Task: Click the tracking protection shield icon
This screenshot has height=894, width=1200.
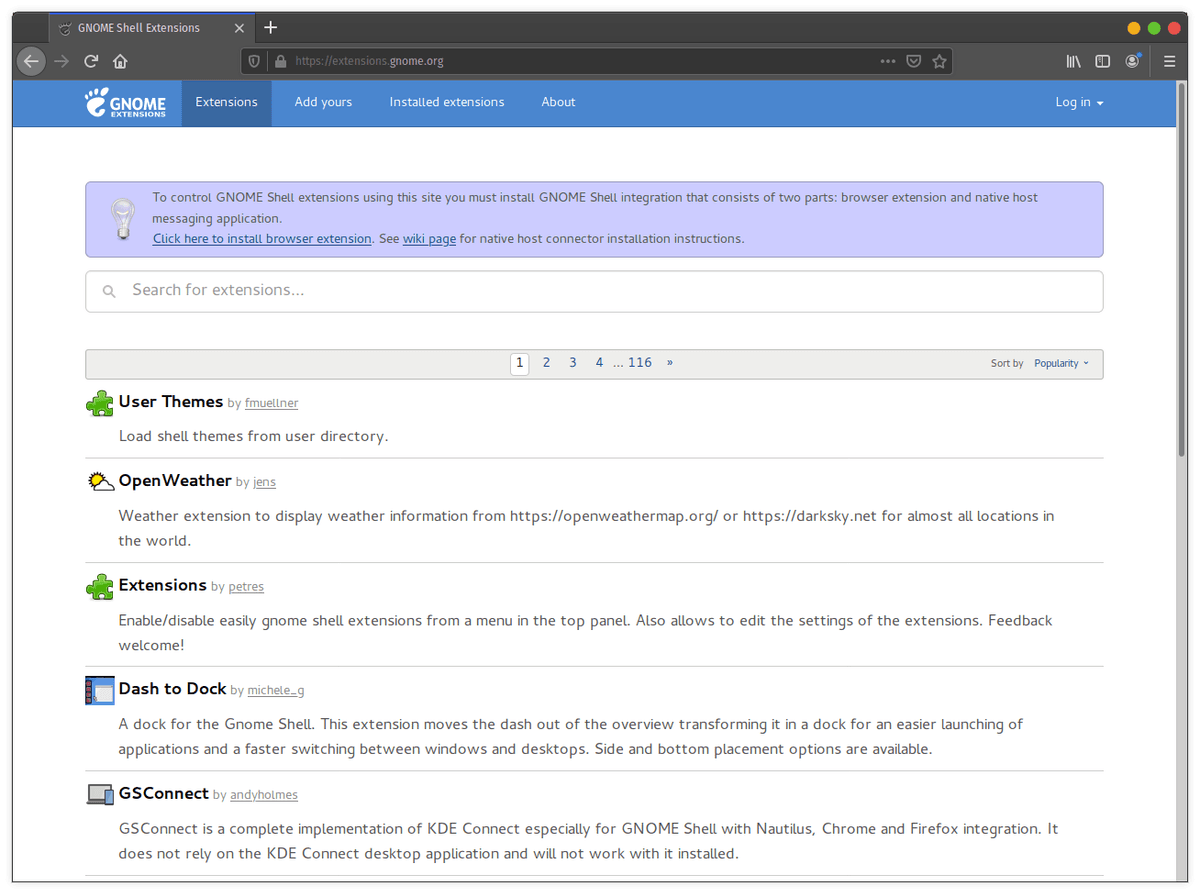Action: [254, 61]
